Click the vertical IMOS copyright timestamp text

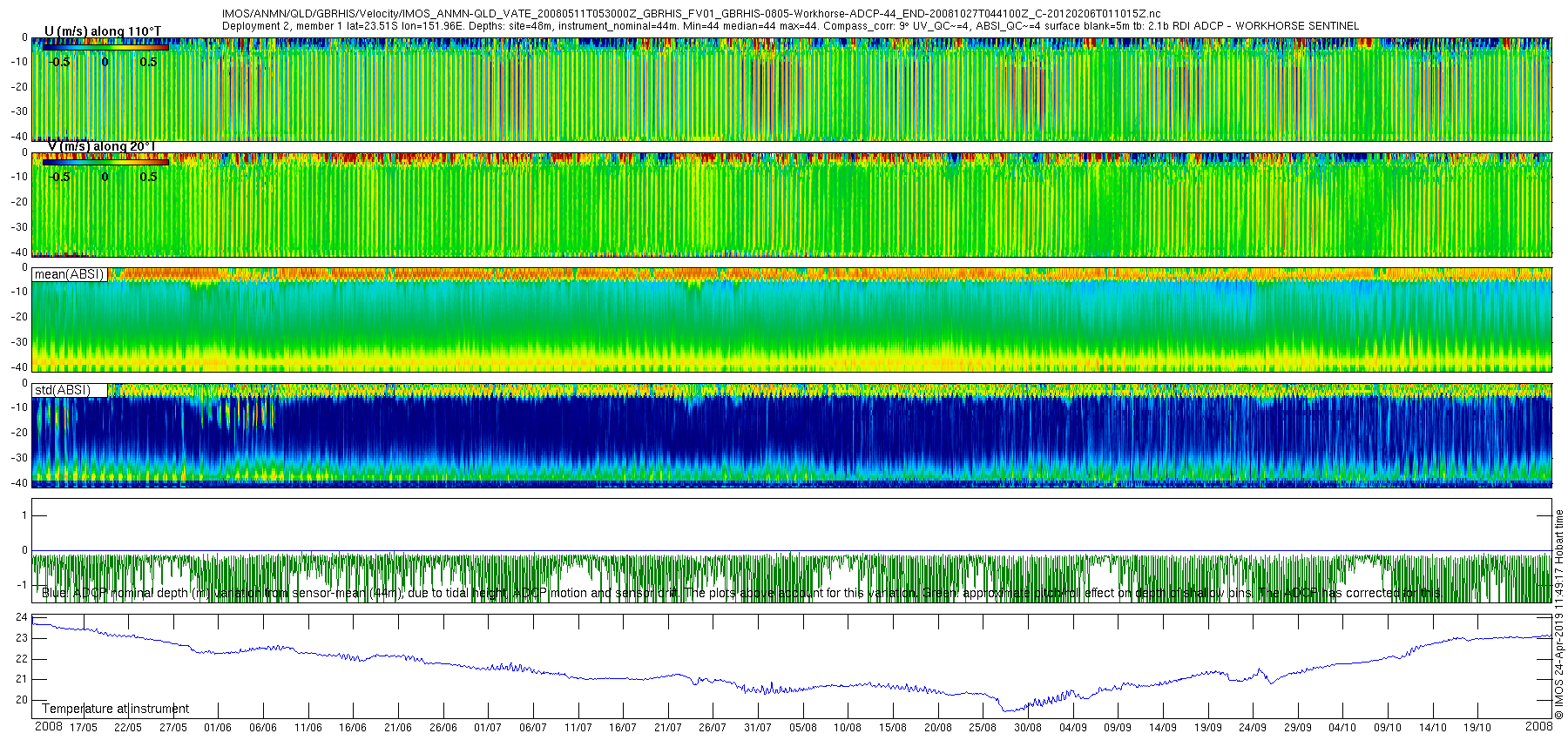pos(1559,614)
